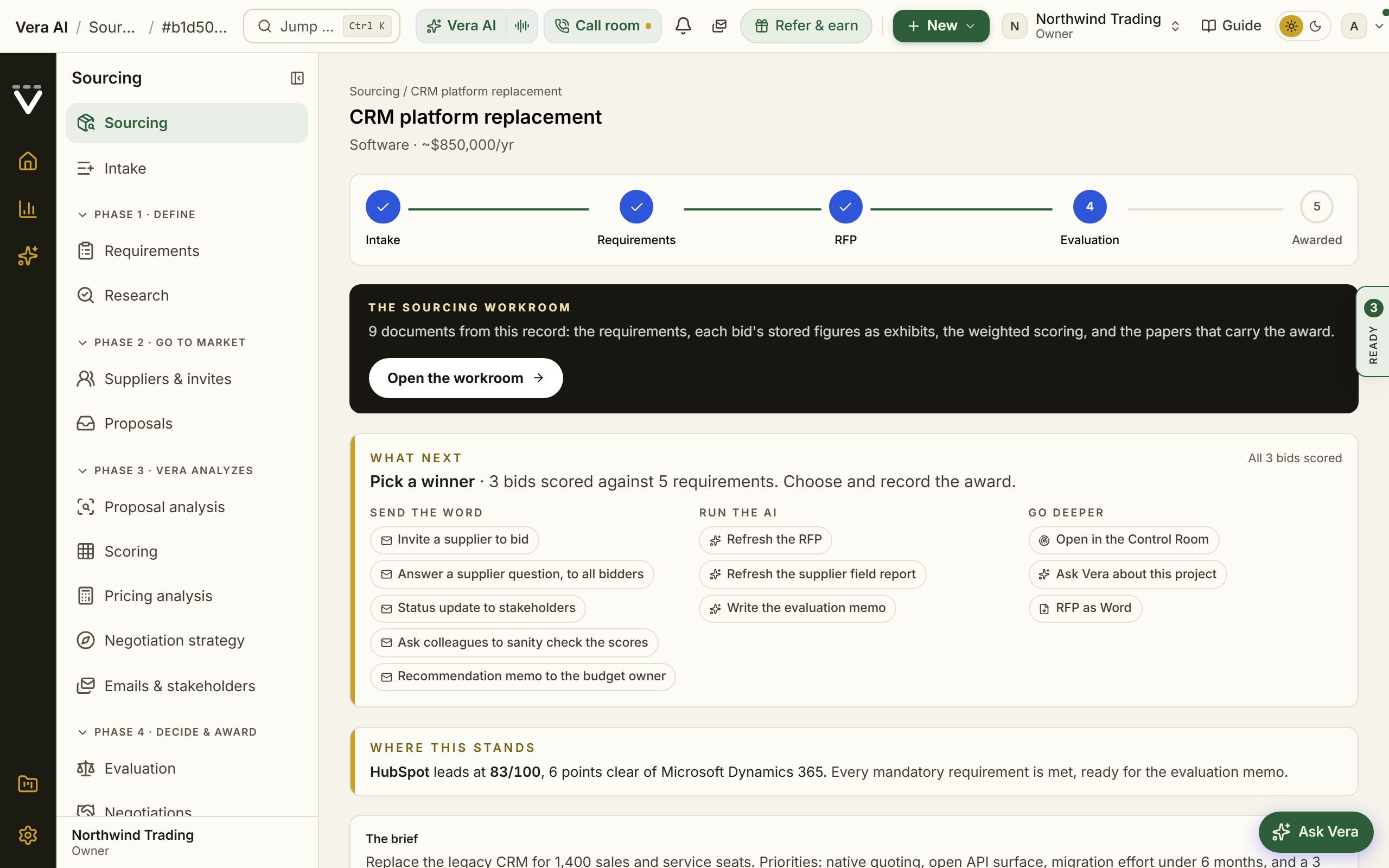Click Write the evaluation memo
The width and height of the screenshot is (1389, 868).
[x=797, y=609]
